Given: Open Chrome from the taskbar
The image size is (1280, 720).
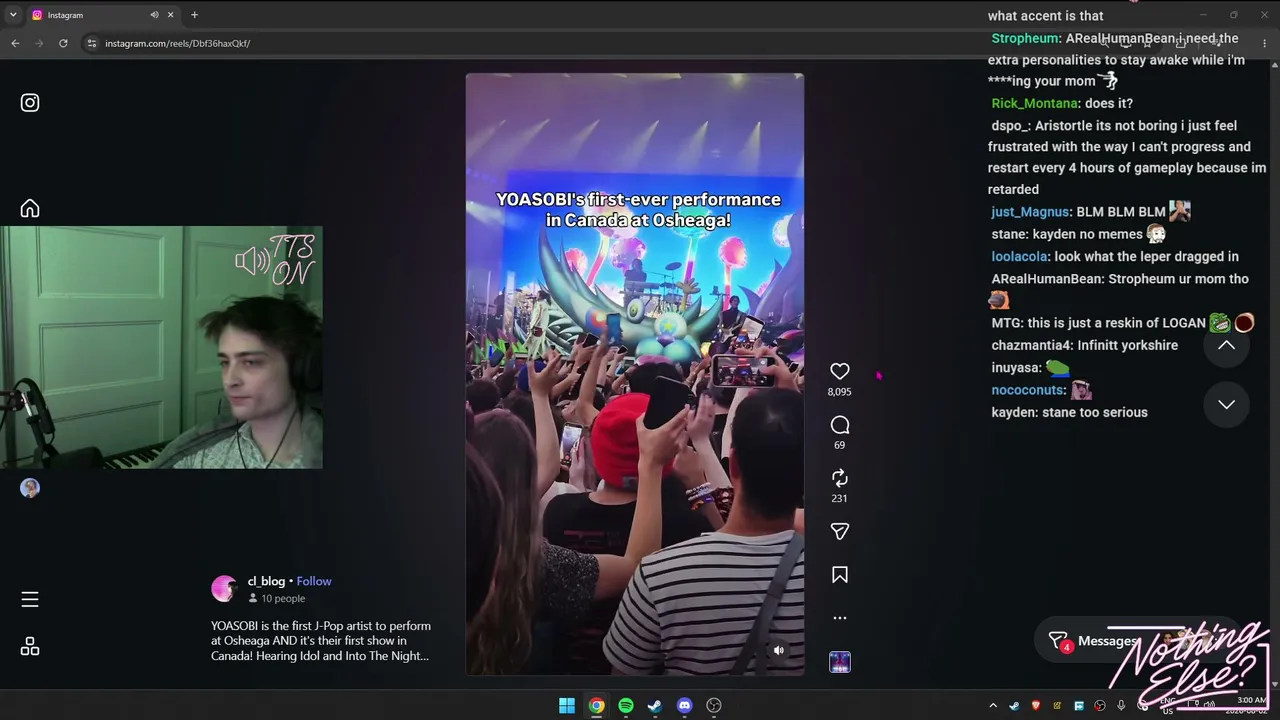Looking at the screenshot, I should pos(596,706).
